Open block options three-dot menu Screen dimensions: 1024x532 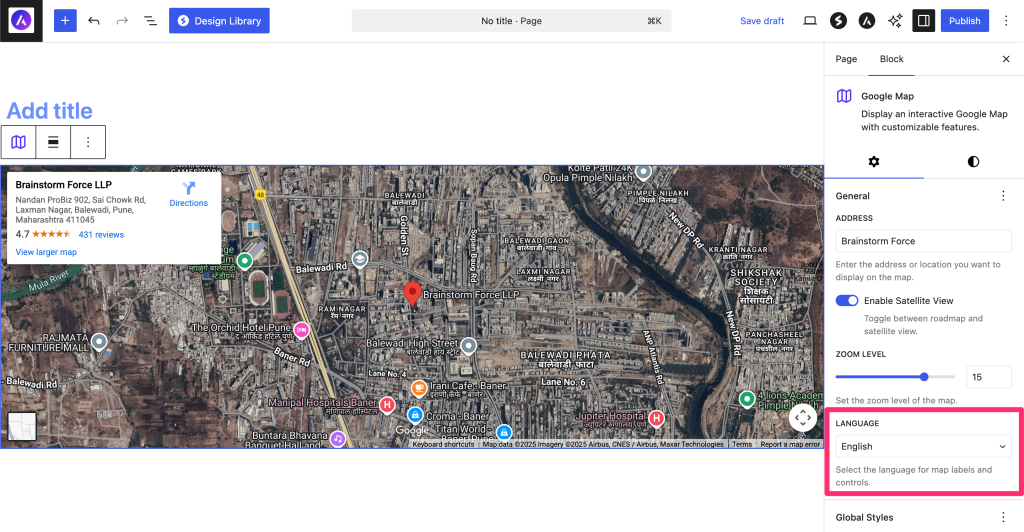pos(88,142)
